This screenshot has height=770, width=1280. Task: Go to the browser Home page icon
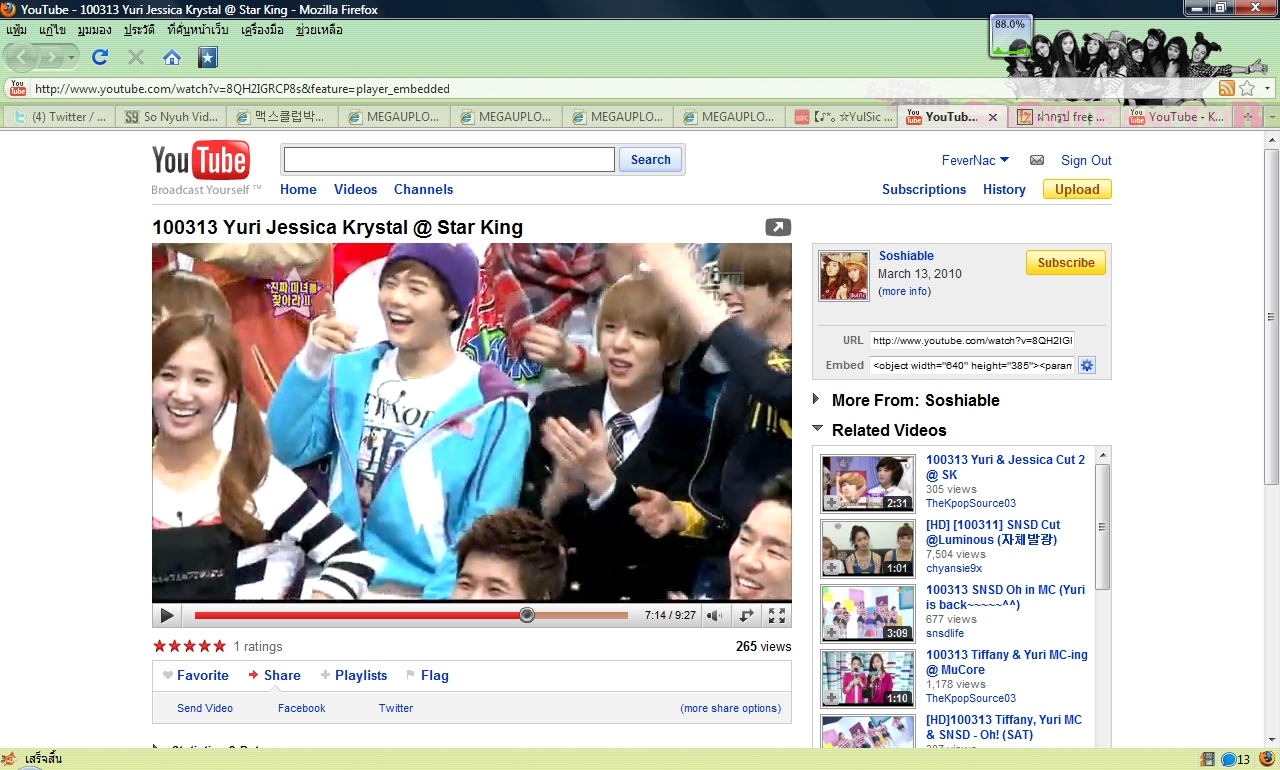pos(172,57)
